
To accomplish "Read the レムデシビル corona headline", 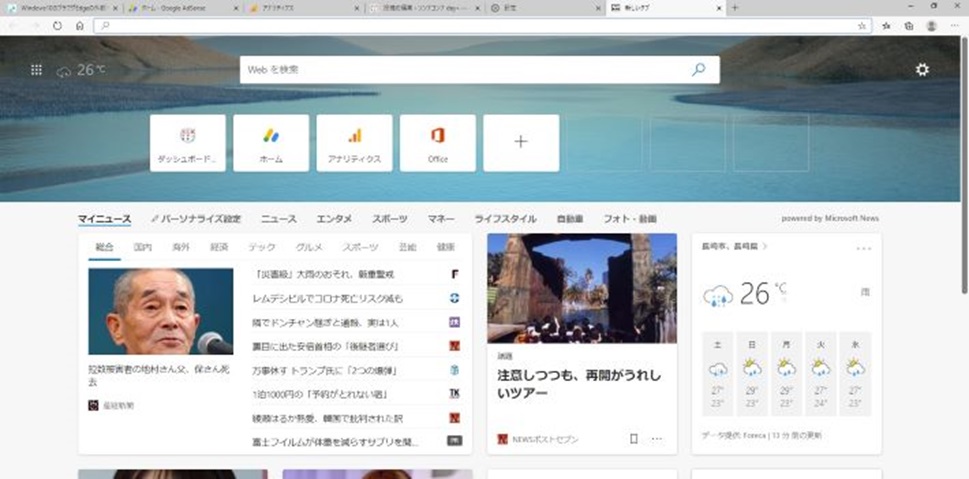I will [329, 298].
